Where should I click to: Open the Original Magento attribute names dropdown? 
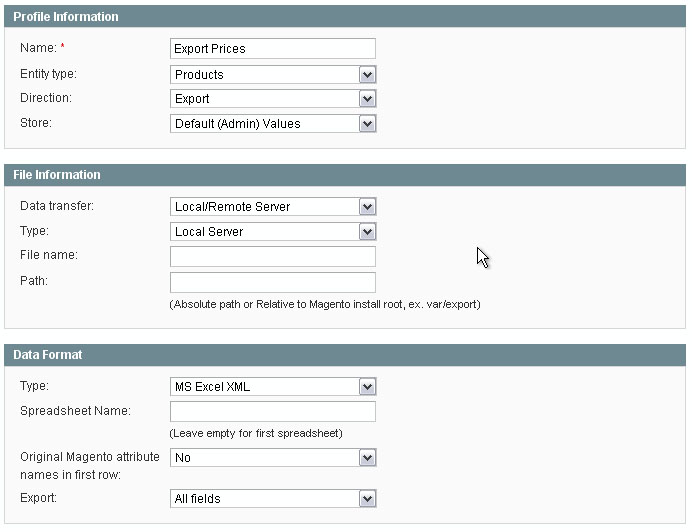273,457
